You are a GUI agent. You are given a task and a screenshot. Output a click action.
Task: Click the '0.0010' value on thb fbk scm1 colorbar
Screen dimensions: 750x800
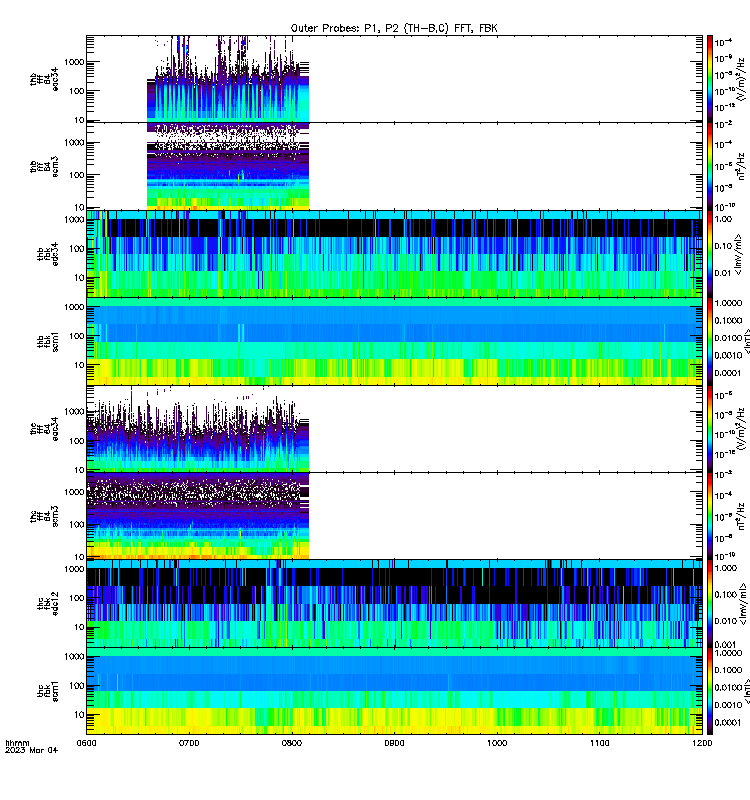(728, 355)
